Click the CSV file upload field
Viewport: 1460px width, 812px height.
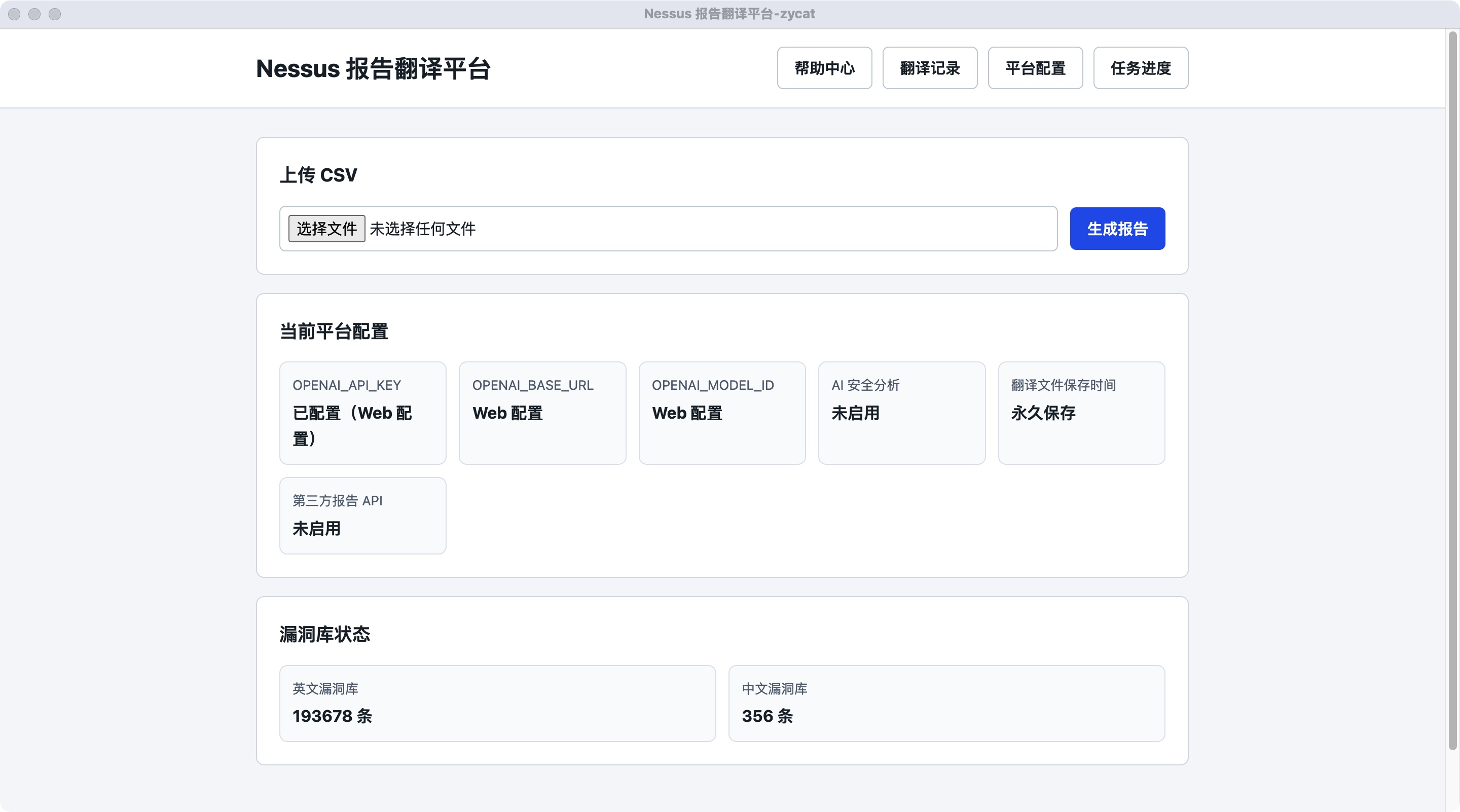pyautogui.click(x=668, y=229)
